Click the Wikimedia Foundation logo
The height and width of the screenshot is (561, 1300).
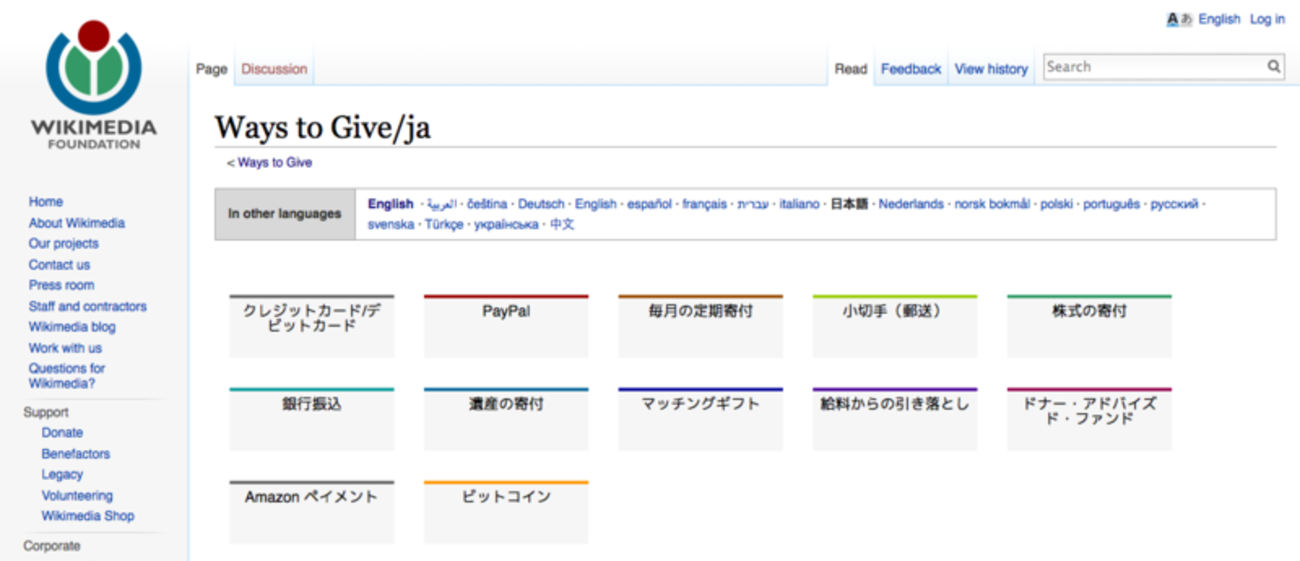point(94,85)
